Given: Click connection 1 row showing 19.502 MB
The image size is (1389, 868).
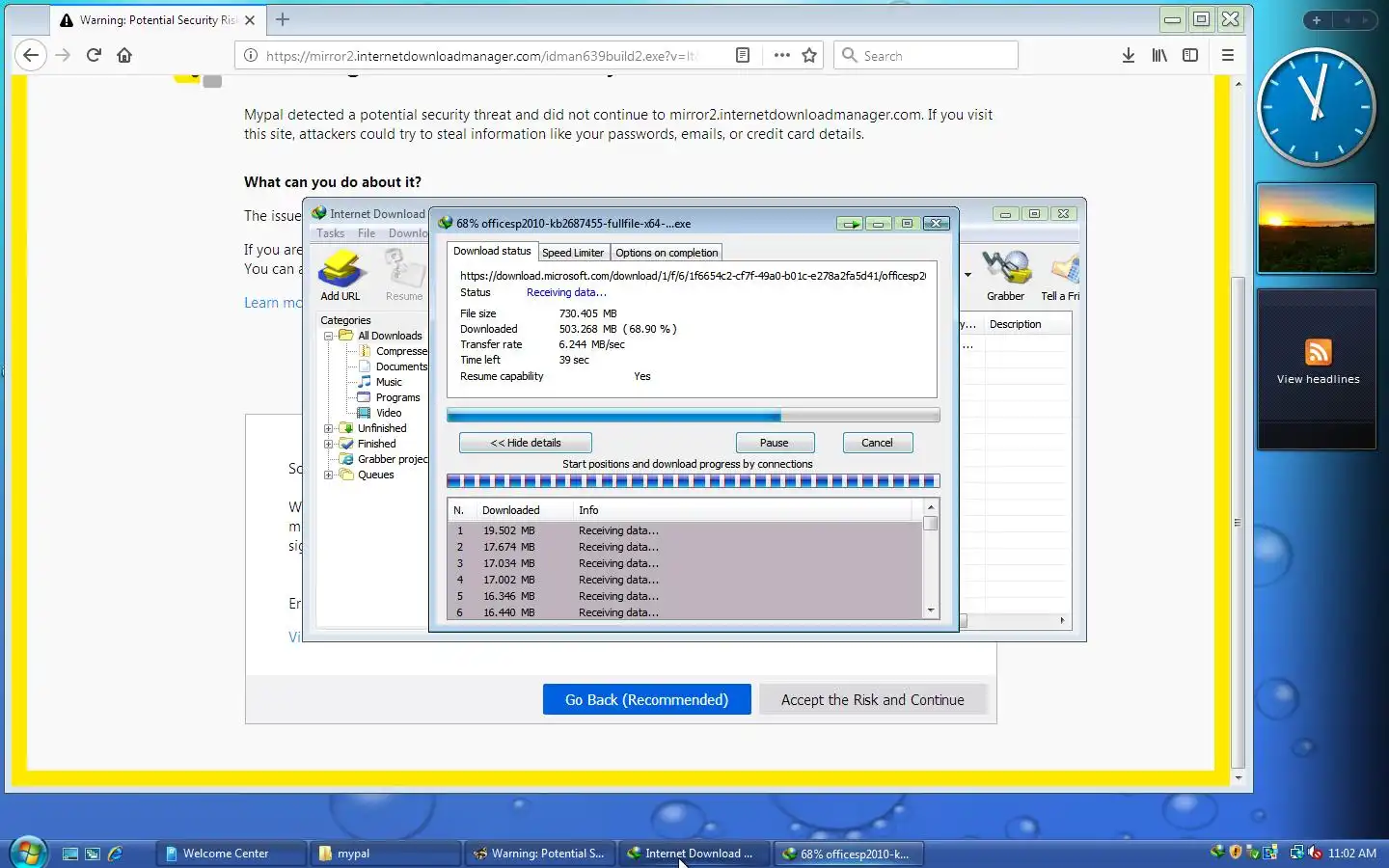Looking at the screenshot, I should (x=685, y=530).
